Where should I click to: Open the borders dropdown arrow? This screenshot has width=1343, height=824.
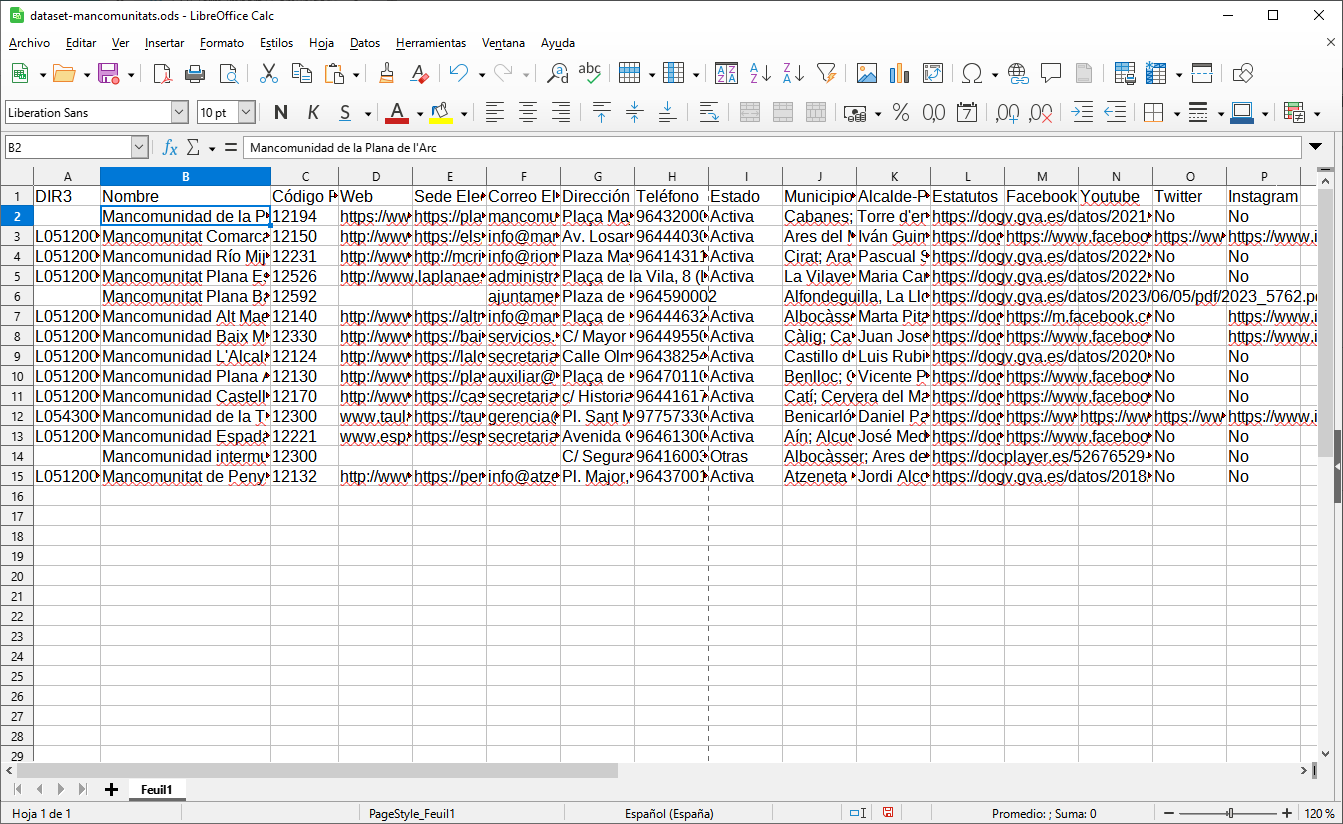1176,114
